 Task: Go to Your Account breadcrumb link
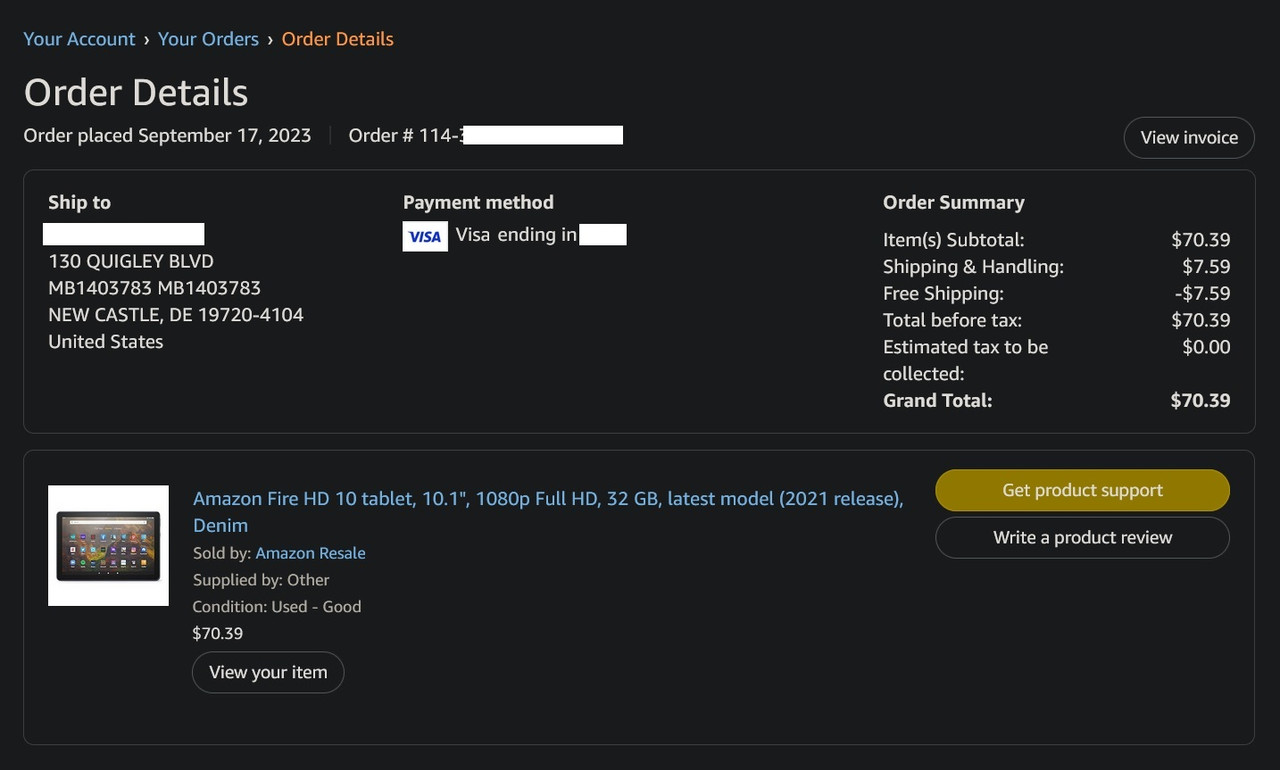click(x=79, y=39)
